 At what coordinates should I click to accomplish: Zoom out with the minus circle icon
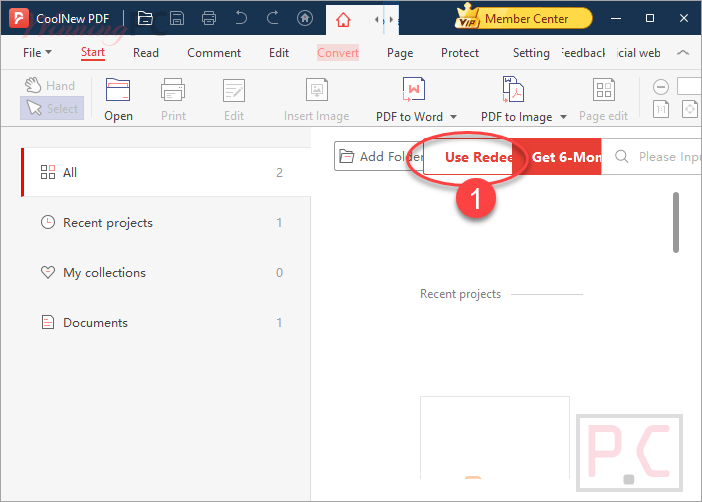coord(661,87)
